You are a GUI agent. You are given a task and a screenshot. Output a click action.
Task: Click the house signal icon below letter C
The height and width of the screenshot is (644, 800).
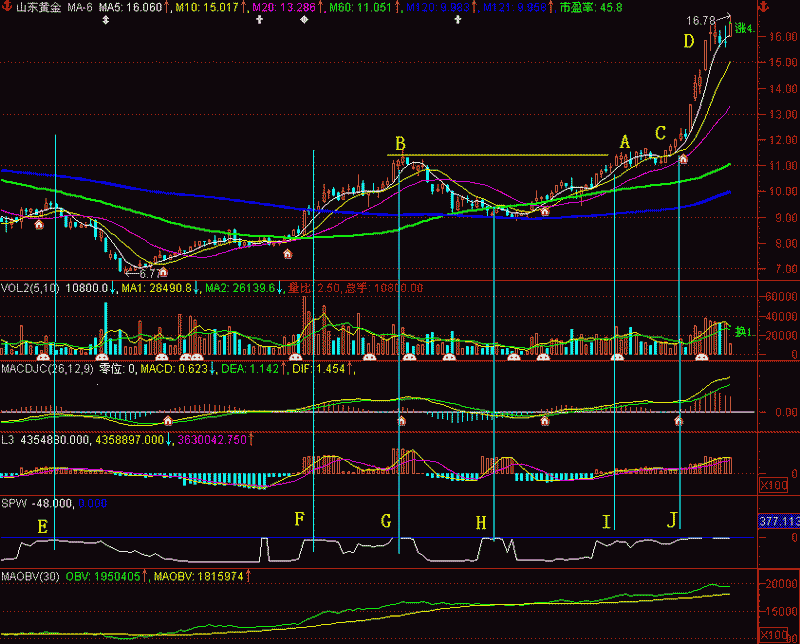tap(683, 158)
